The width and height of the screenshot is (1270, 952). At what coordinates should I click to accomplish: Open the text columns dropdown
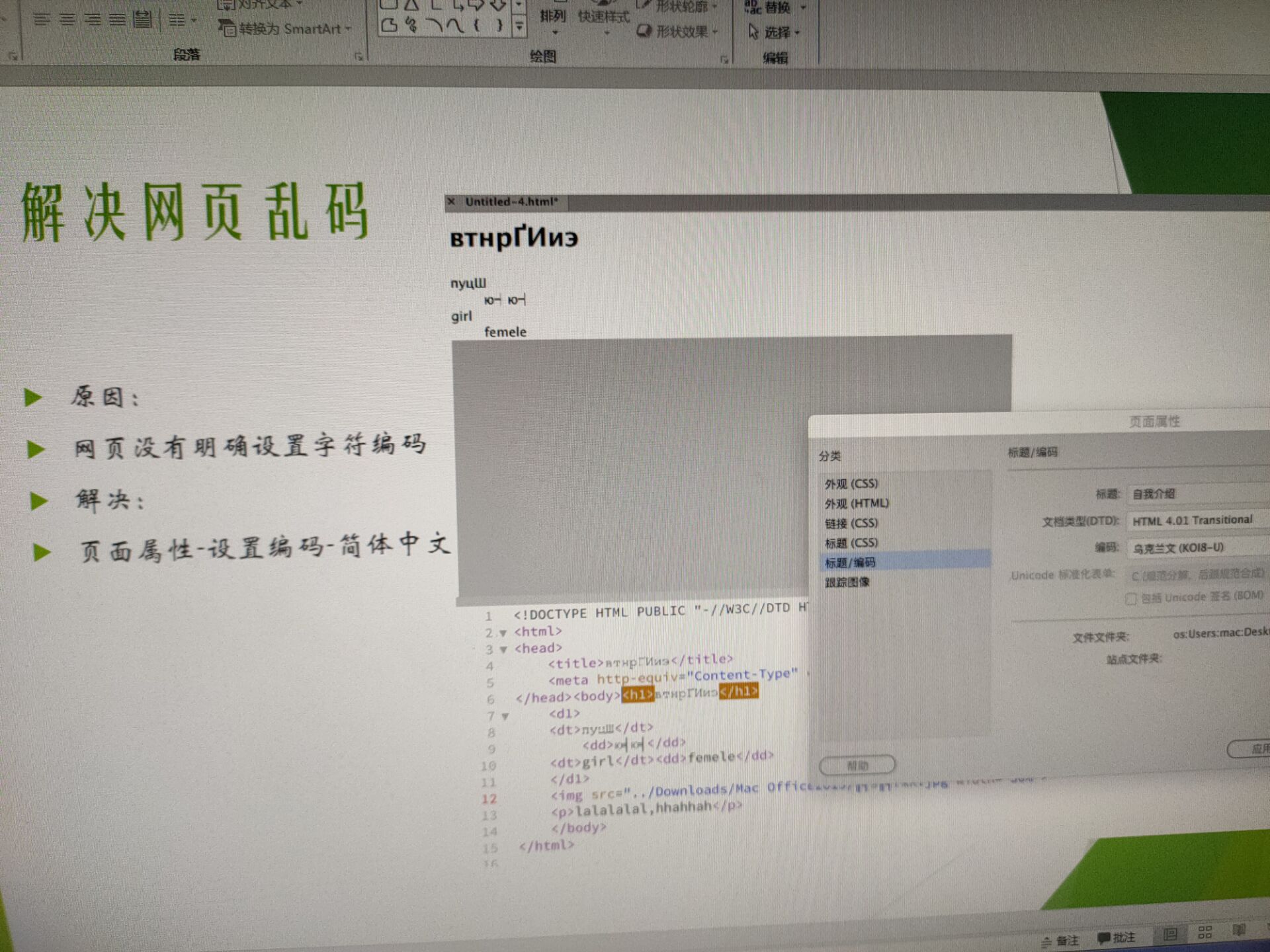click(x=182, y=20)
